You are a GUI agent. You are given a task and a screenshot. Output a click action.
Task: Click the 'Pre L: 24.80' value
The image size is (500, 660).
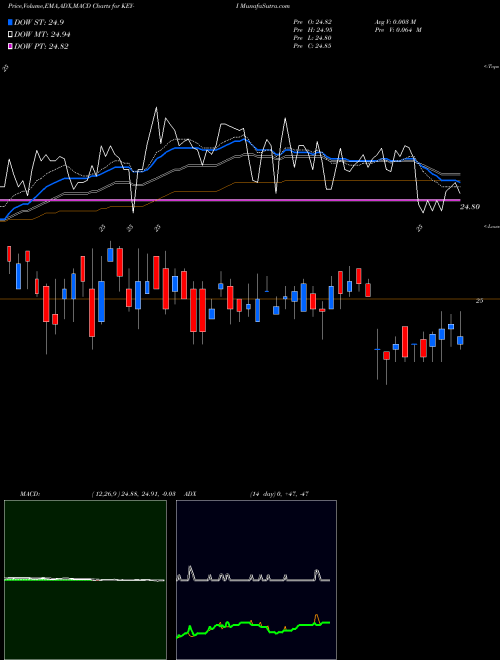[x=312, y=38]
